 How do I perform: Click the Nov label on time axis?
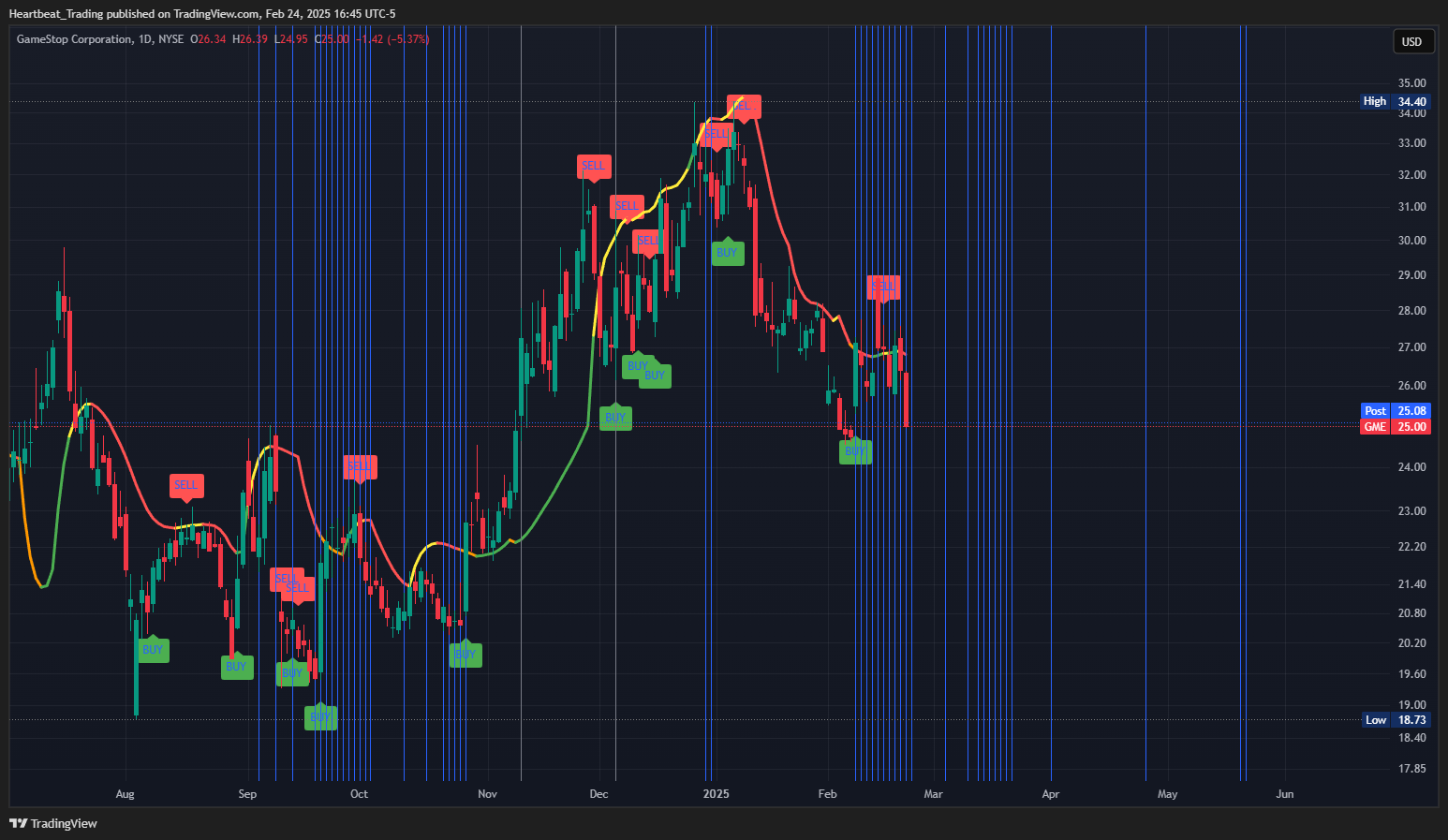[487, 794]
